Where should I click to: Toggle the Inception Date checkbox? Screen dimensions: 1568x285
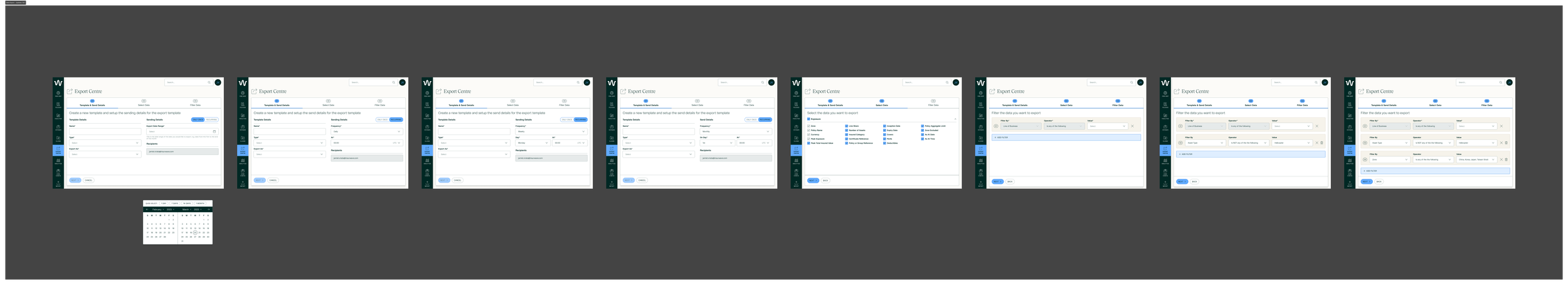[884, 126]
